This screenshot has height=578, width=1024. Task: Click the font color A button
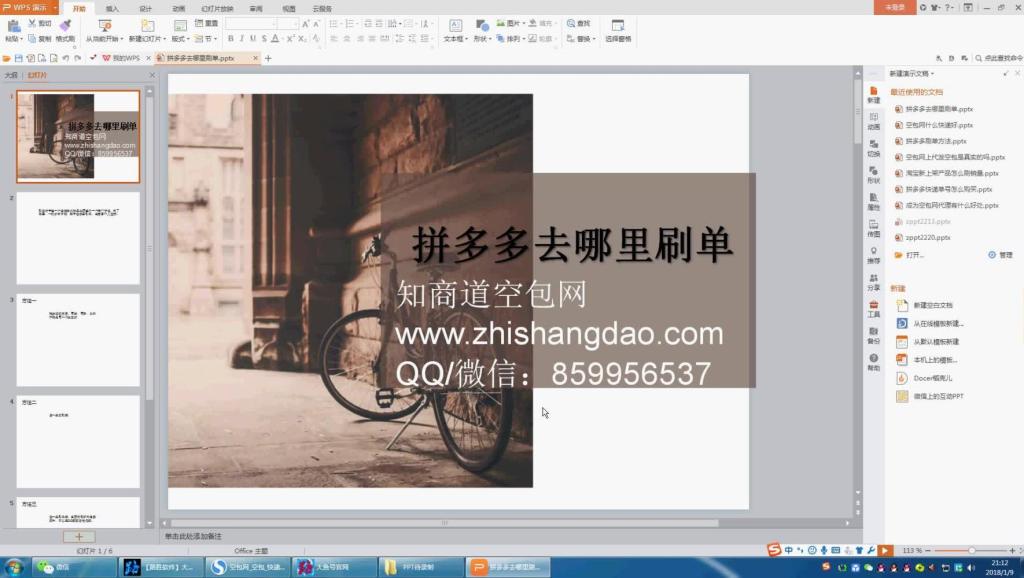275,39
